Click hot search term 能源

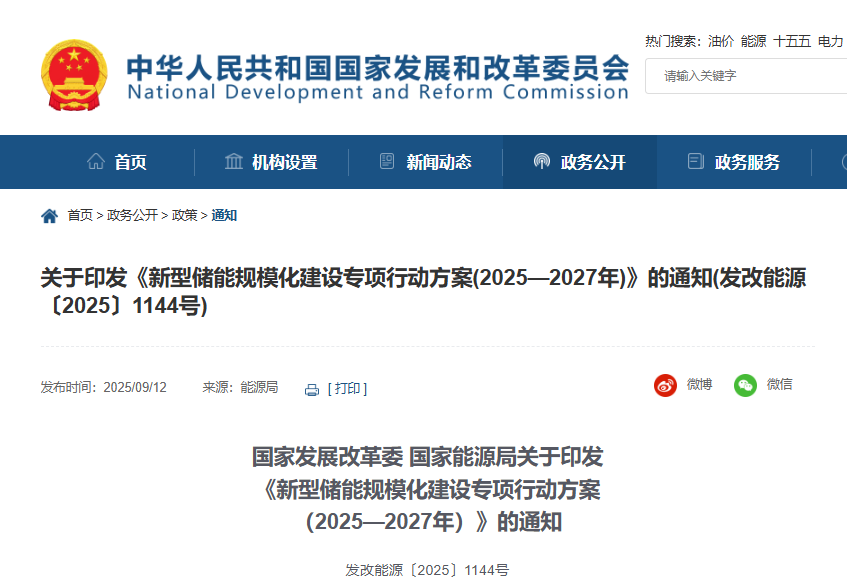pyautogui.click(x=754, y=41)
